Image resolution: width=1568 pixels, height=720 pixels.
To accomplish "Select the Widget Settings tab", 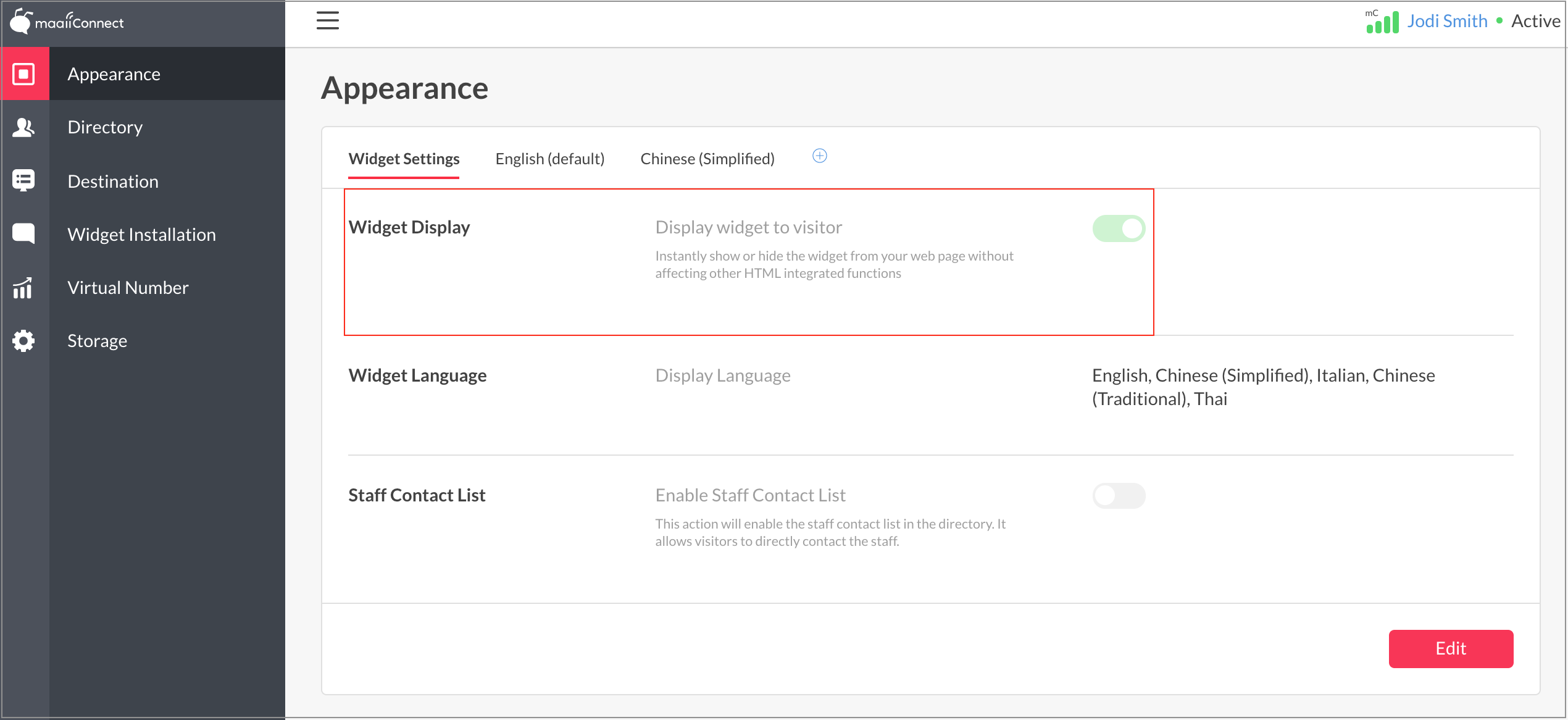I will coord(404,159).
